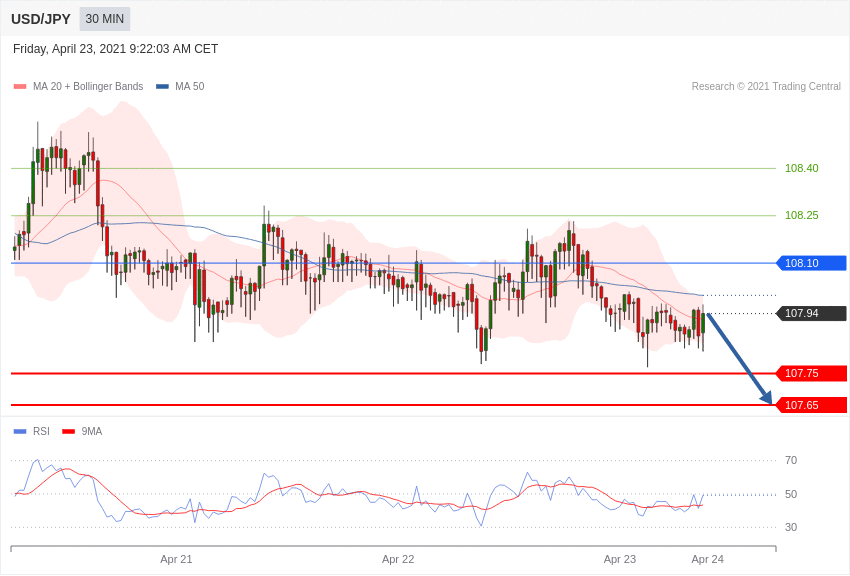850x576 pixels.
Task: Click the 9MA legend label
Action: [x=92, y=431]
